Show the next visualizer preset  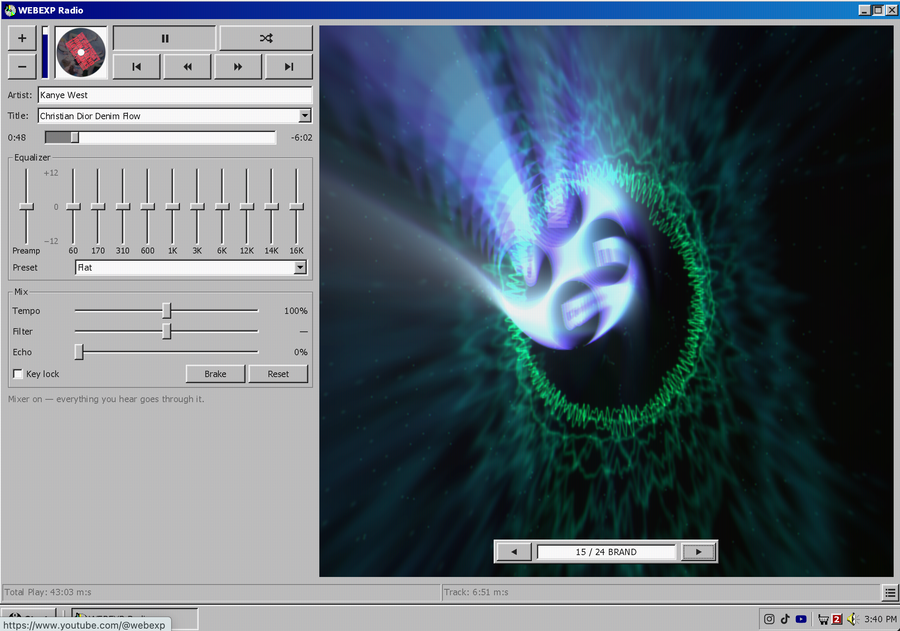point(699,552)
